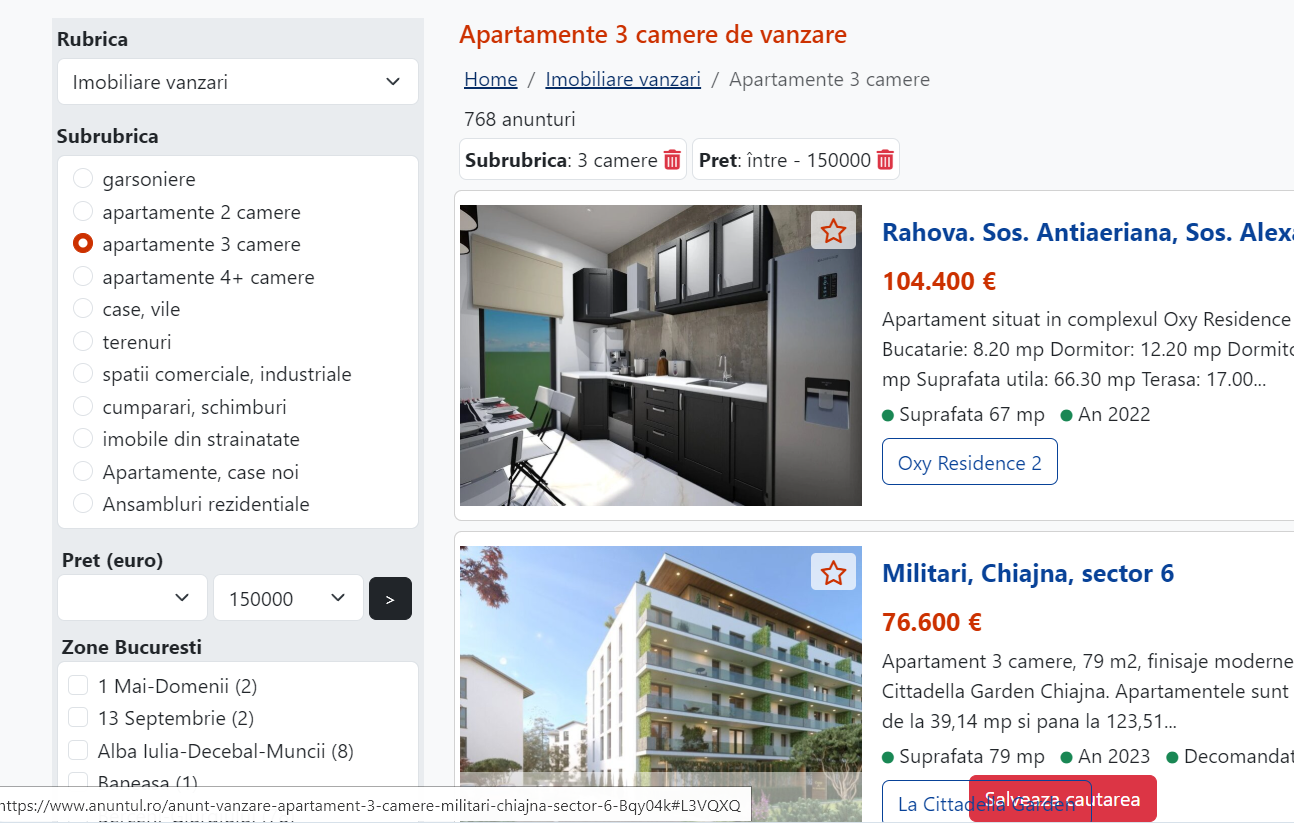
Task: Select case, vile subrubrica
Action: click(x=83, y=309)
